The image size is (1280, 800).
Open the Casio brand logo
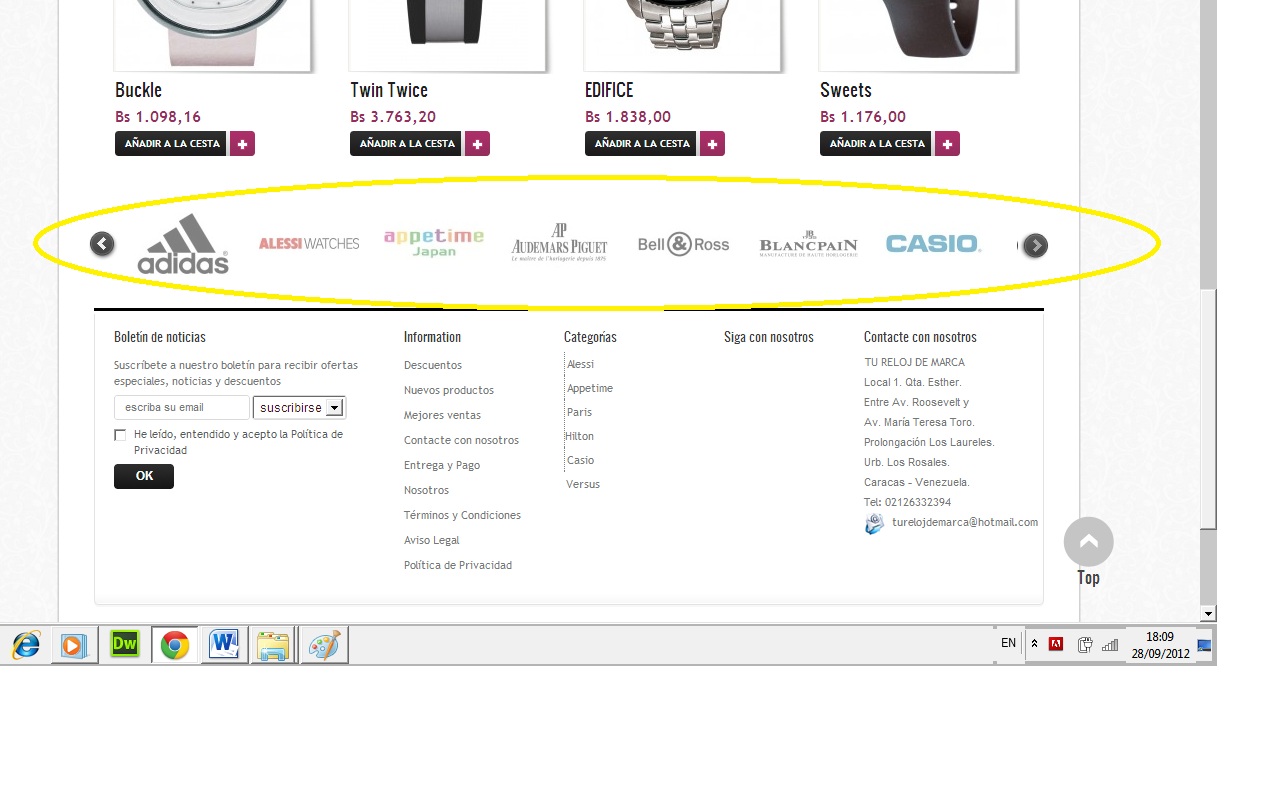pos(934,243)
